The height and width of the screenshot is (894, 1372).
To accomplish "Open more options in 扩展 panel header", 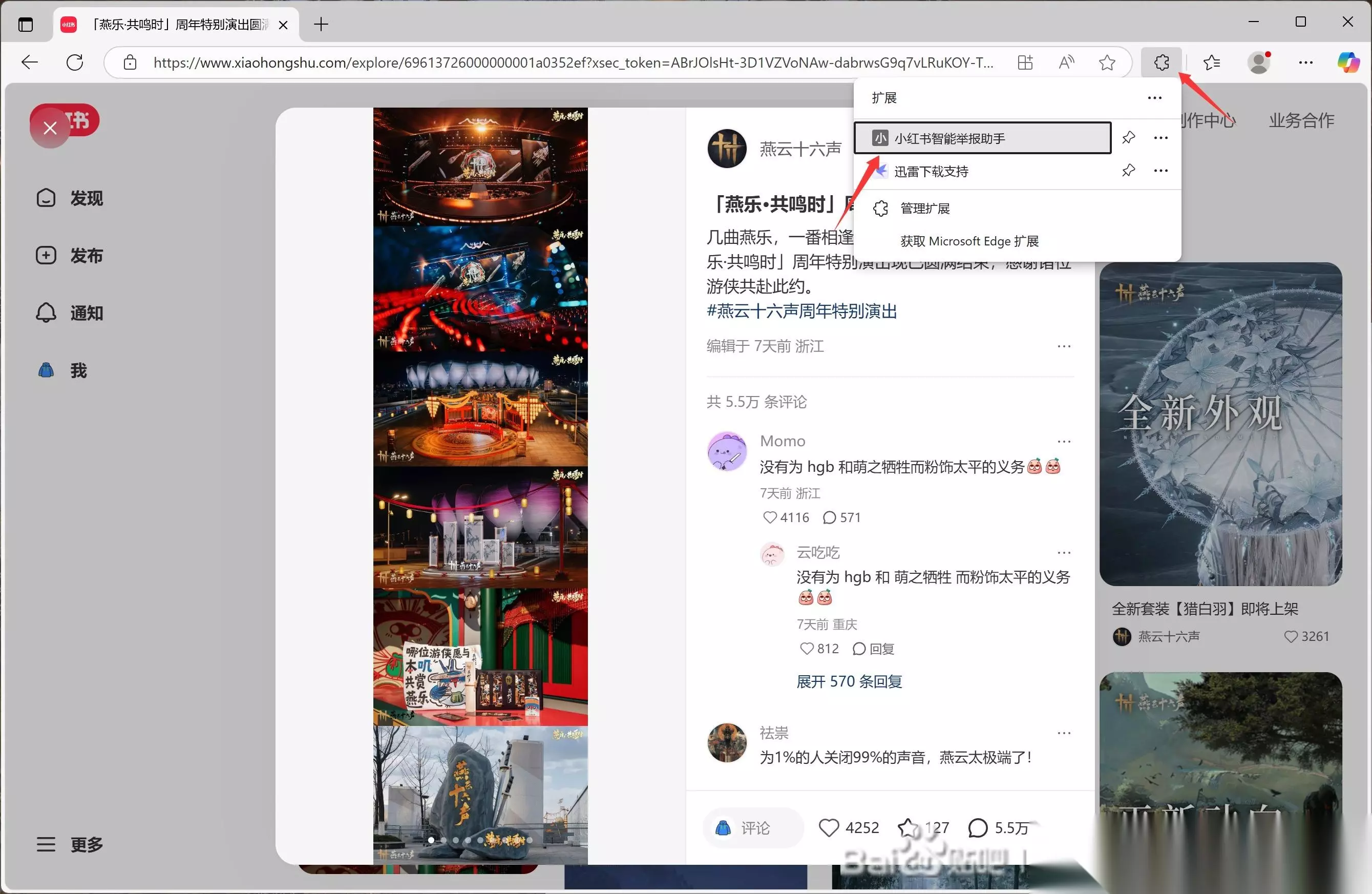I will (1155, 97).
